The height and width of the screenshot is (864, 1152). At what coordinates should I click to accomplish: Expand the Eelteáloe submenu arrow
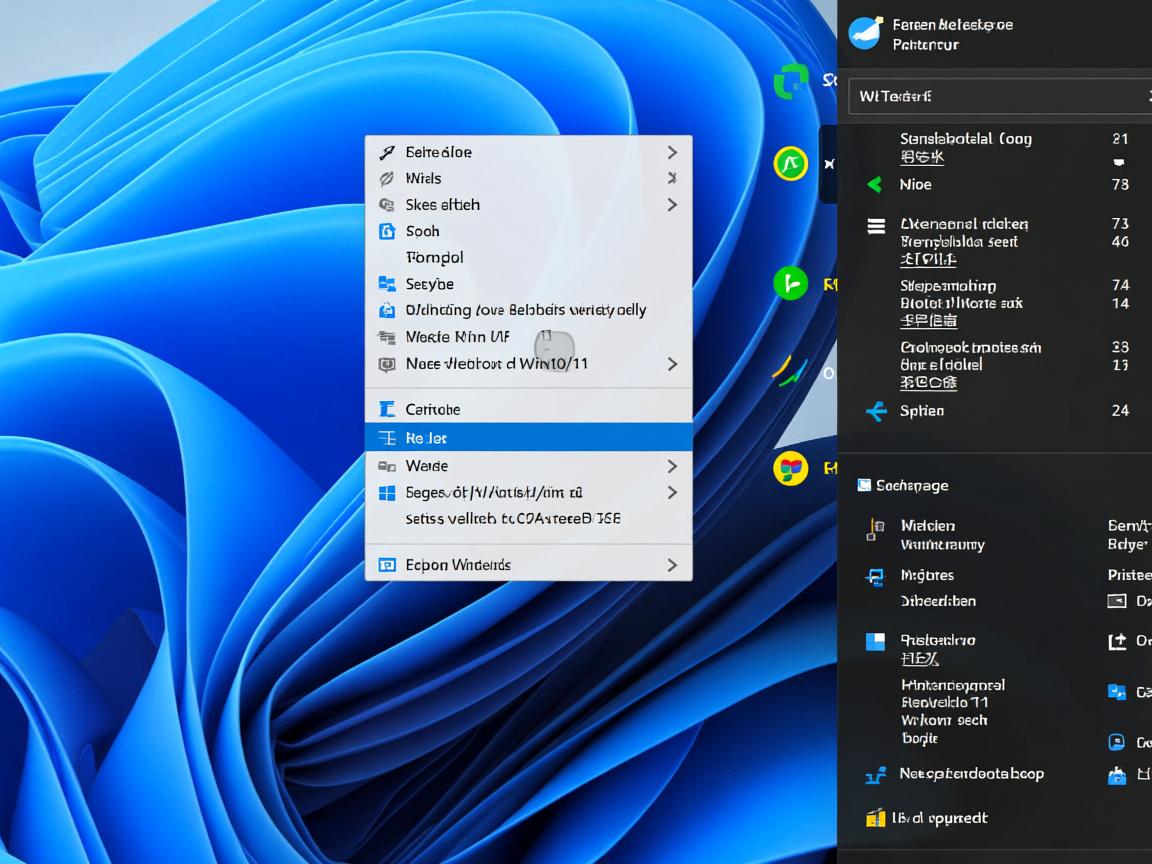tap(672, 152)
